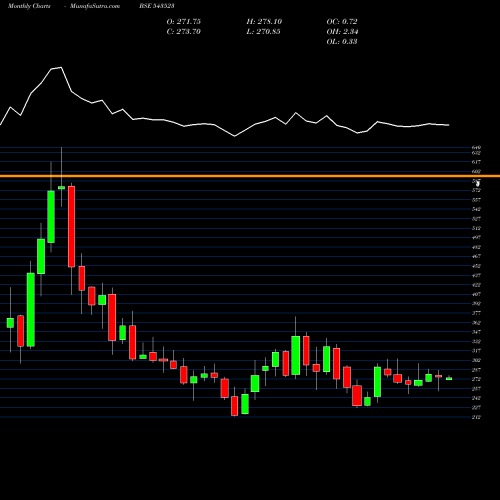Click the 317 price axis label

[476, 351]
